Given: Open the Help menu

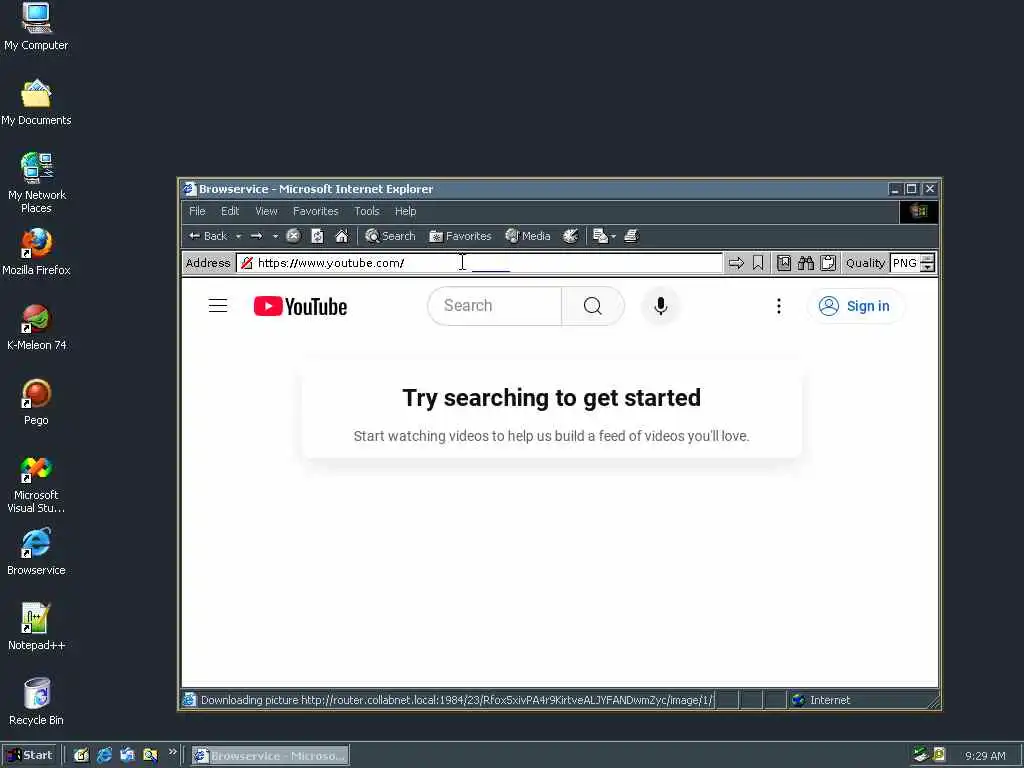Looking at the screenshot, I should point(405,211).
